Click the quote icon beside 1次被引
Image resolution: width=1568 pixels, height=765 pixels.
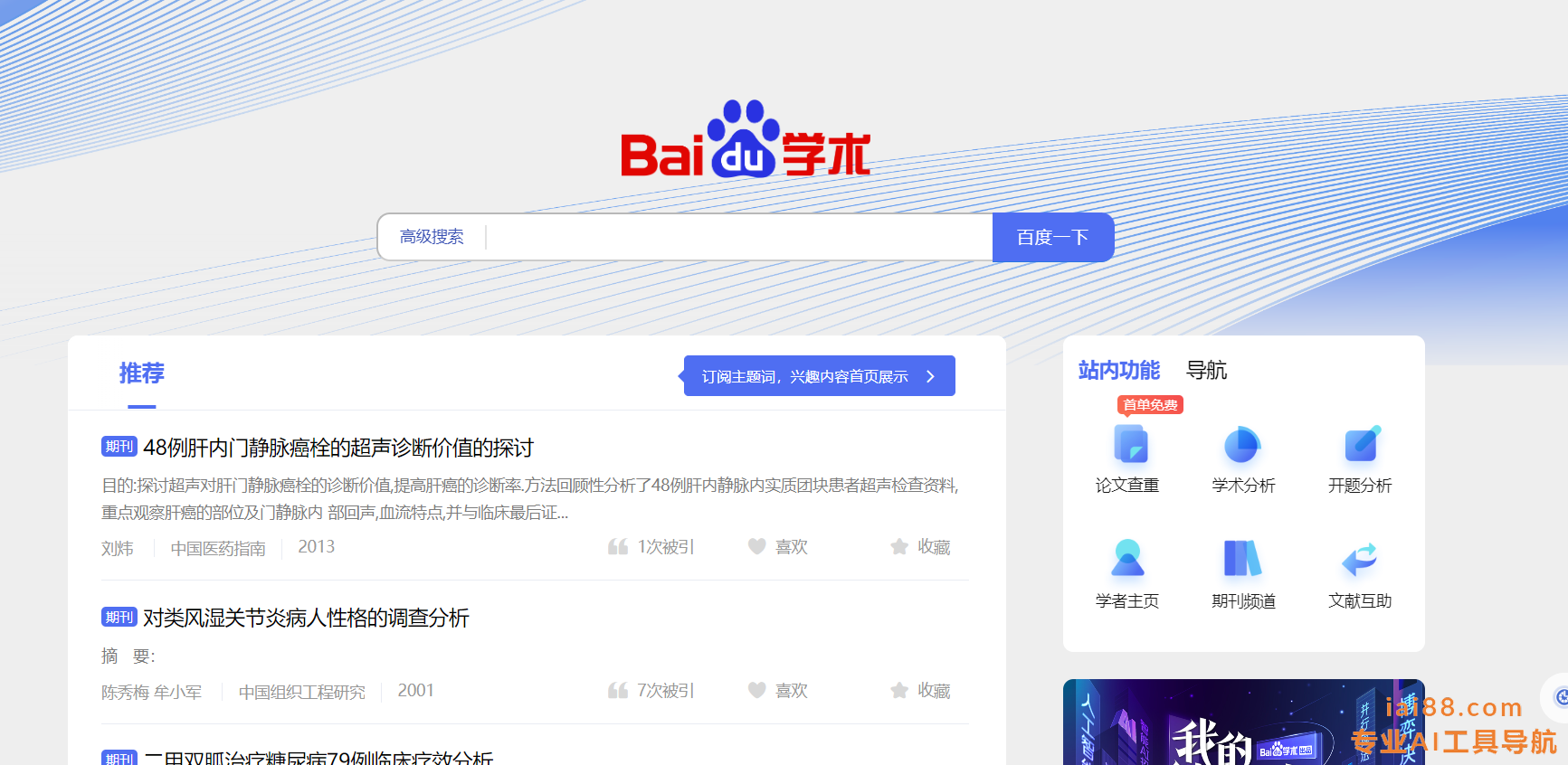click(x=618, y=546)
